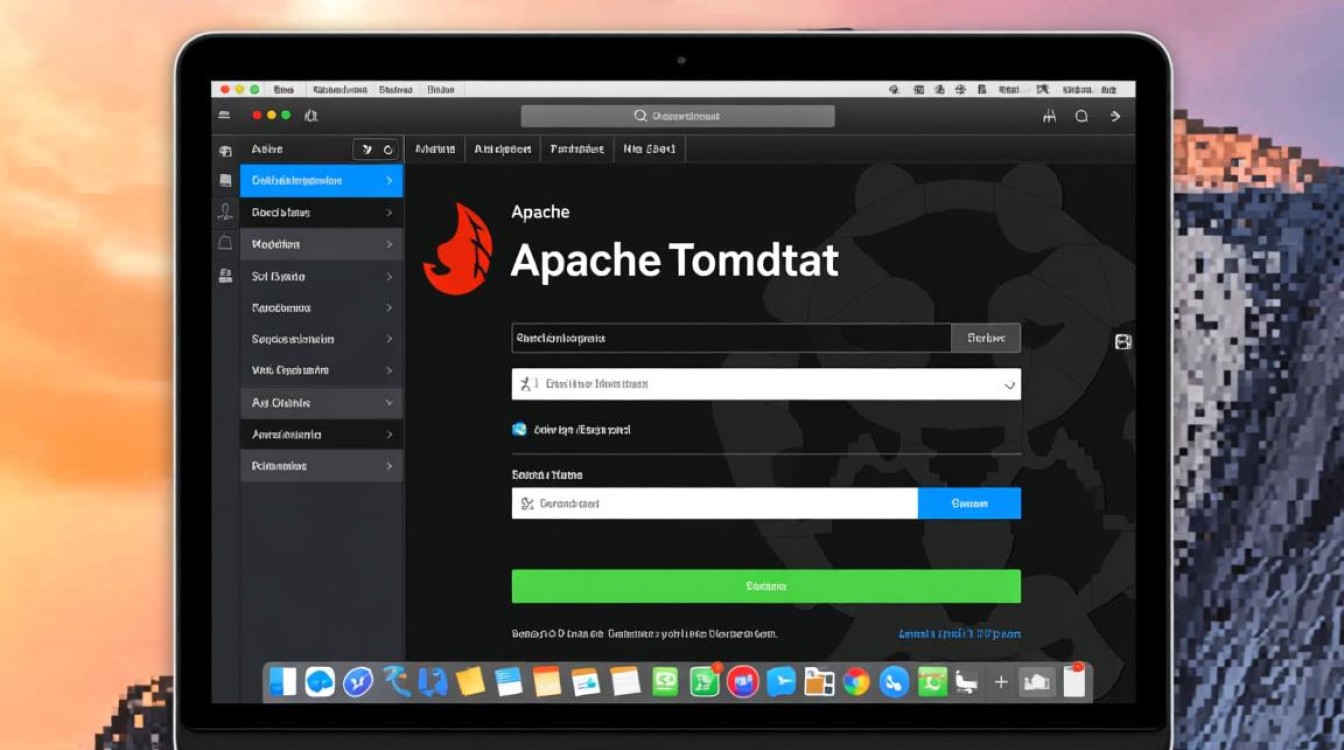This screenshot has width=1344, height=750.
Task: Open the hamburger menu icon left of the traffic lights
Action: 225,116
